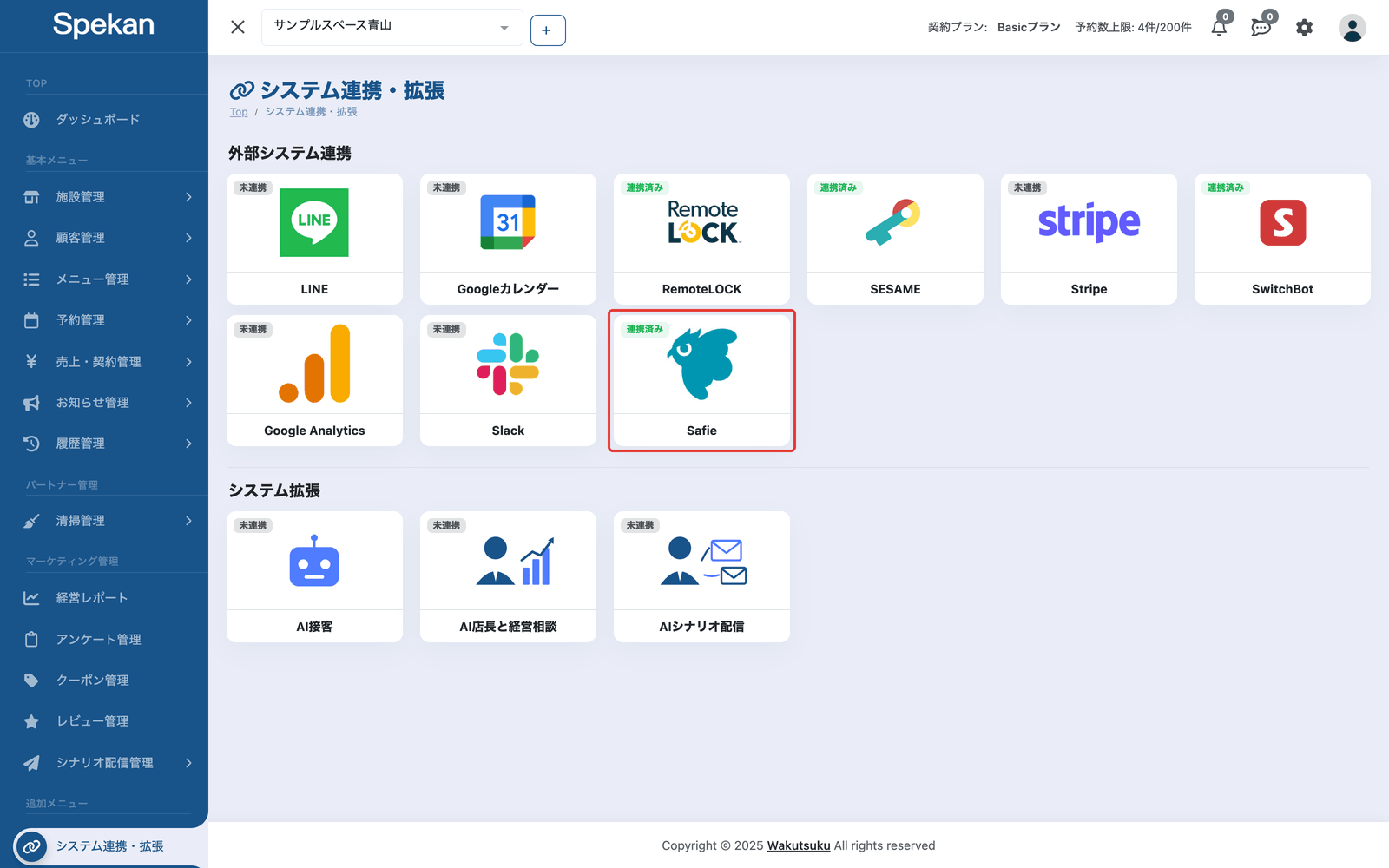Open the AI店長と経営相談 card
This screenshot has width=1389, height=868.
(x=508, y=576)
